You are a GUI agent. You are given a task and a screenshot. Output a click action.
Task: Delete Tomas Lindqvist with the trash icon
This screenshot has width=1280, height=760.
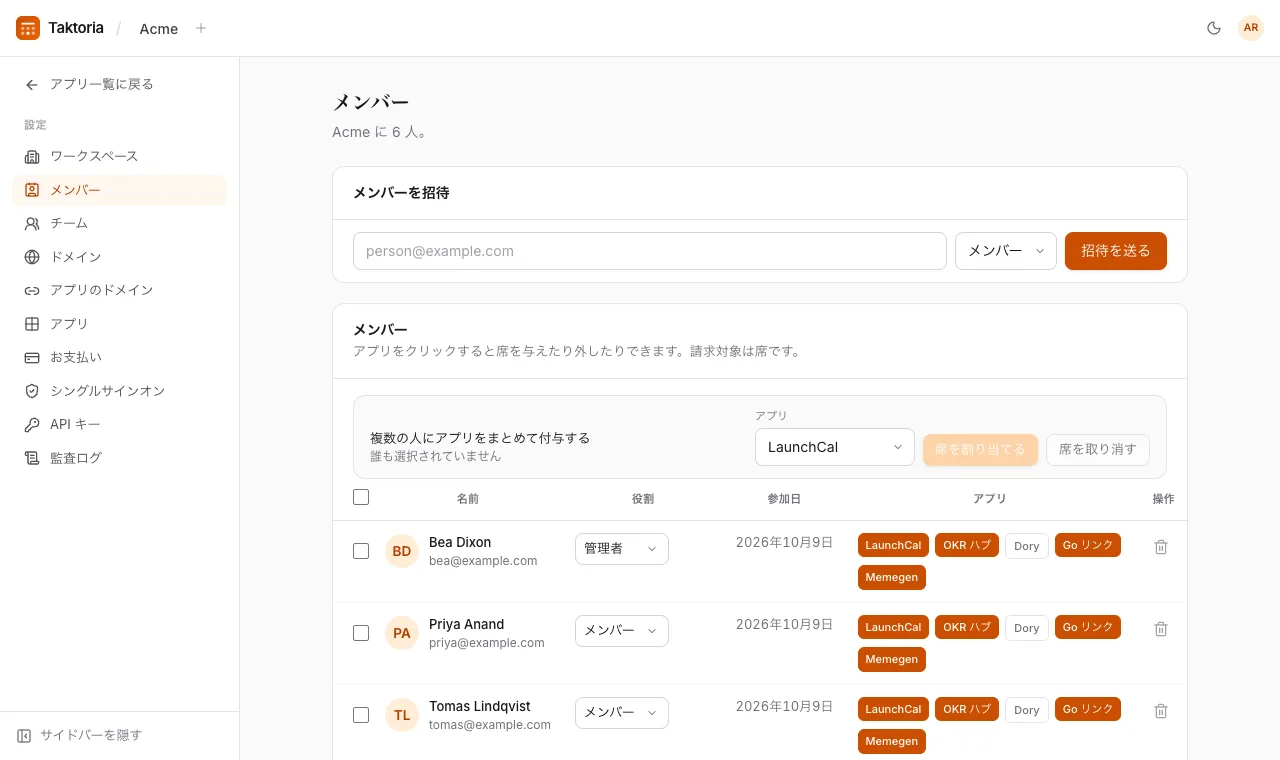point(1161,711)
